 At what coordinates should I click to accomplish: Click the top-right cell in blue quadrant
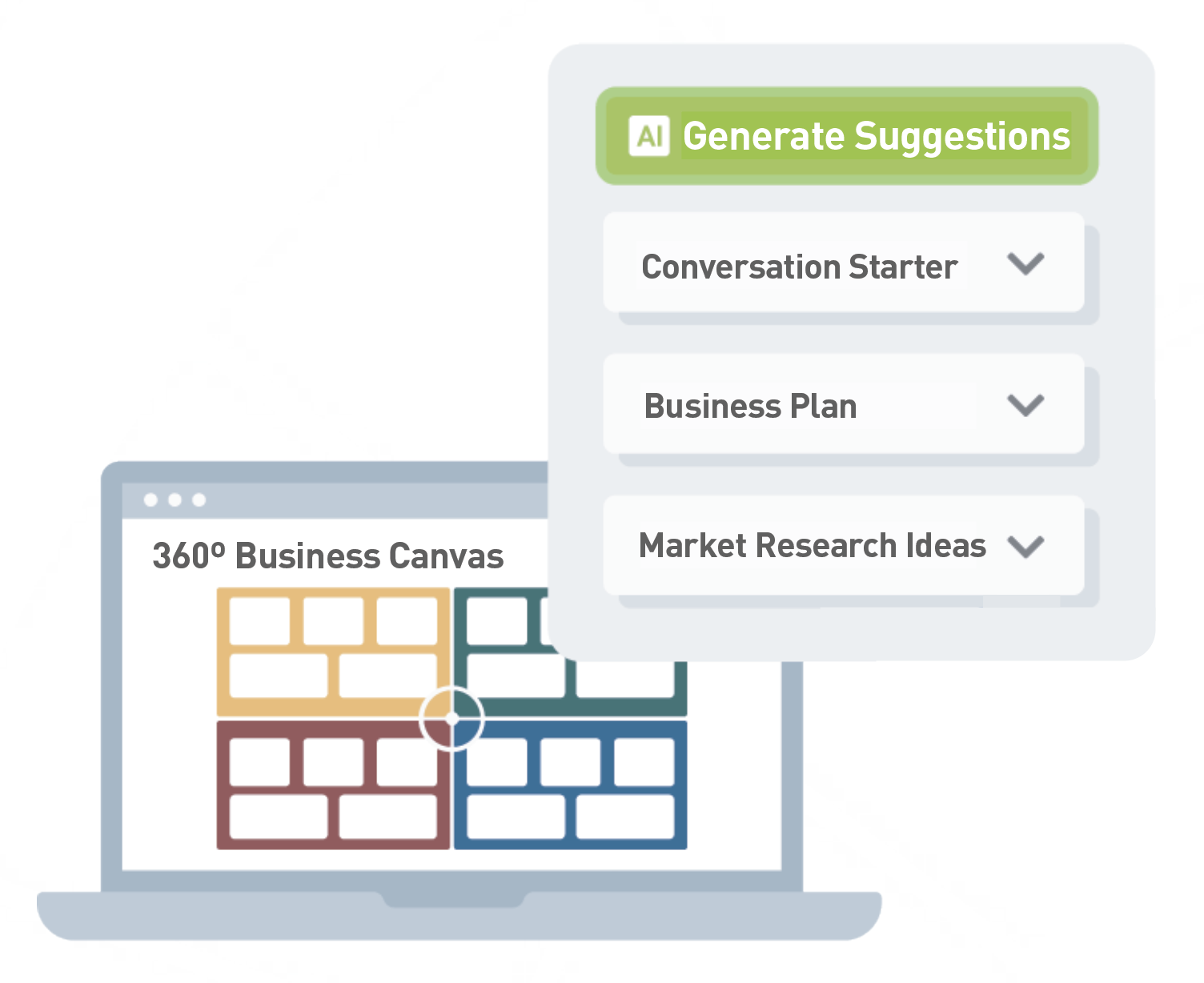coord(644,762)
